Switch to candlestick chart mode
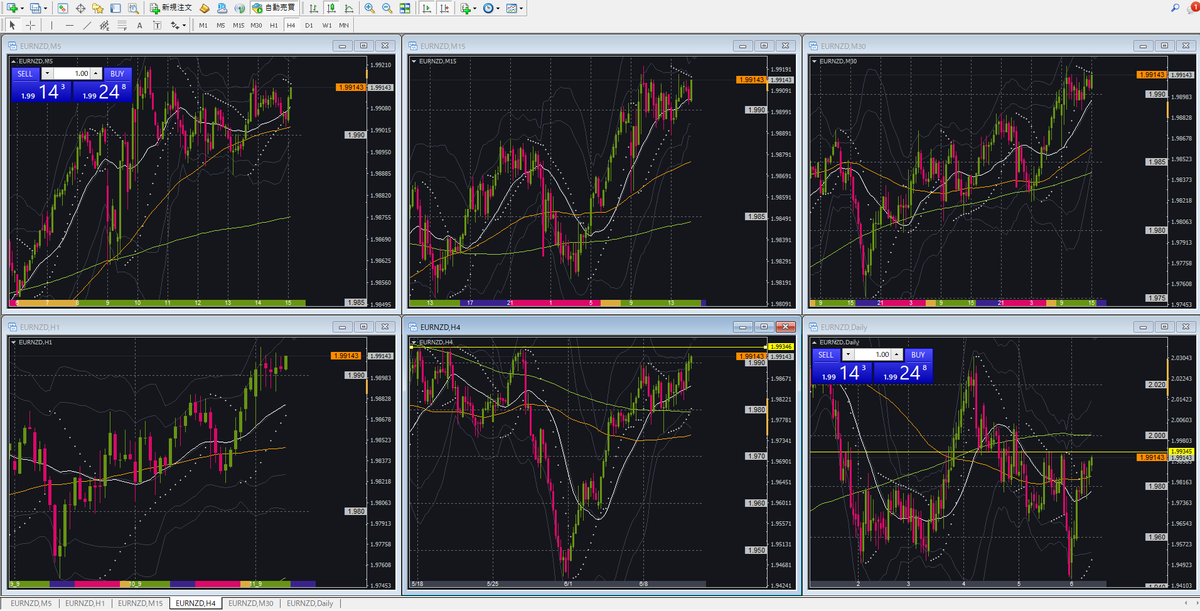The image size is (1200, 611). click(x=330, y=8)
